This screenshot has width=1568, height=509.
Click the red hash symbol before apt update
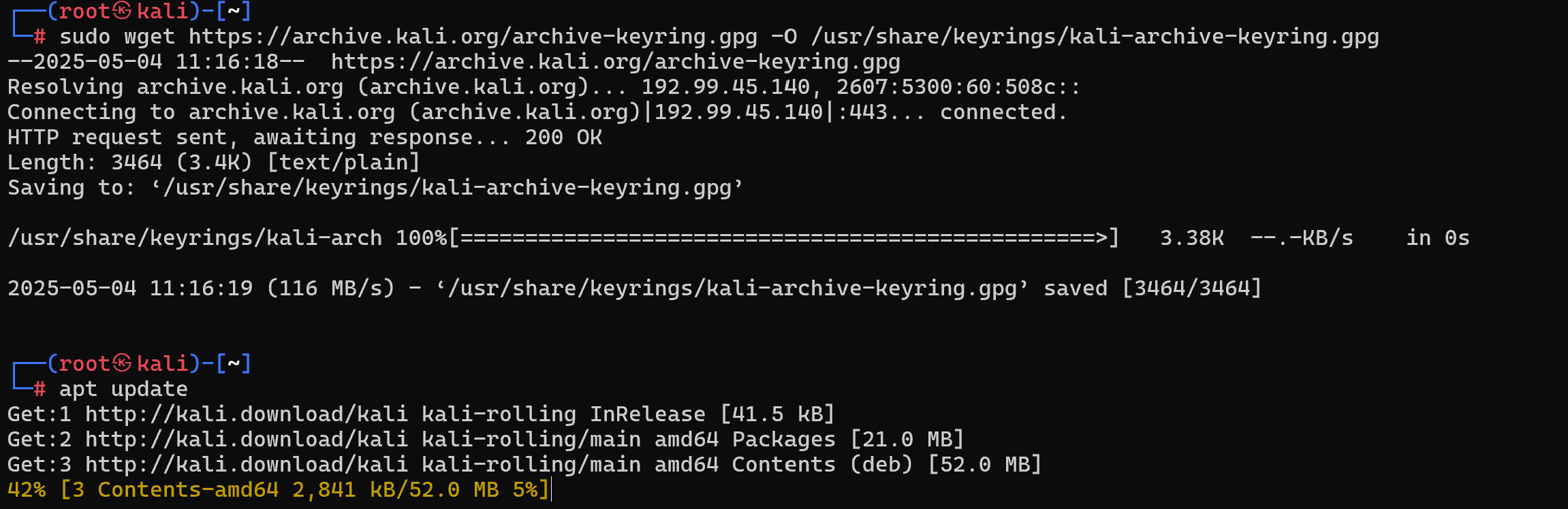pyautogui.click(x=40, y=389)
